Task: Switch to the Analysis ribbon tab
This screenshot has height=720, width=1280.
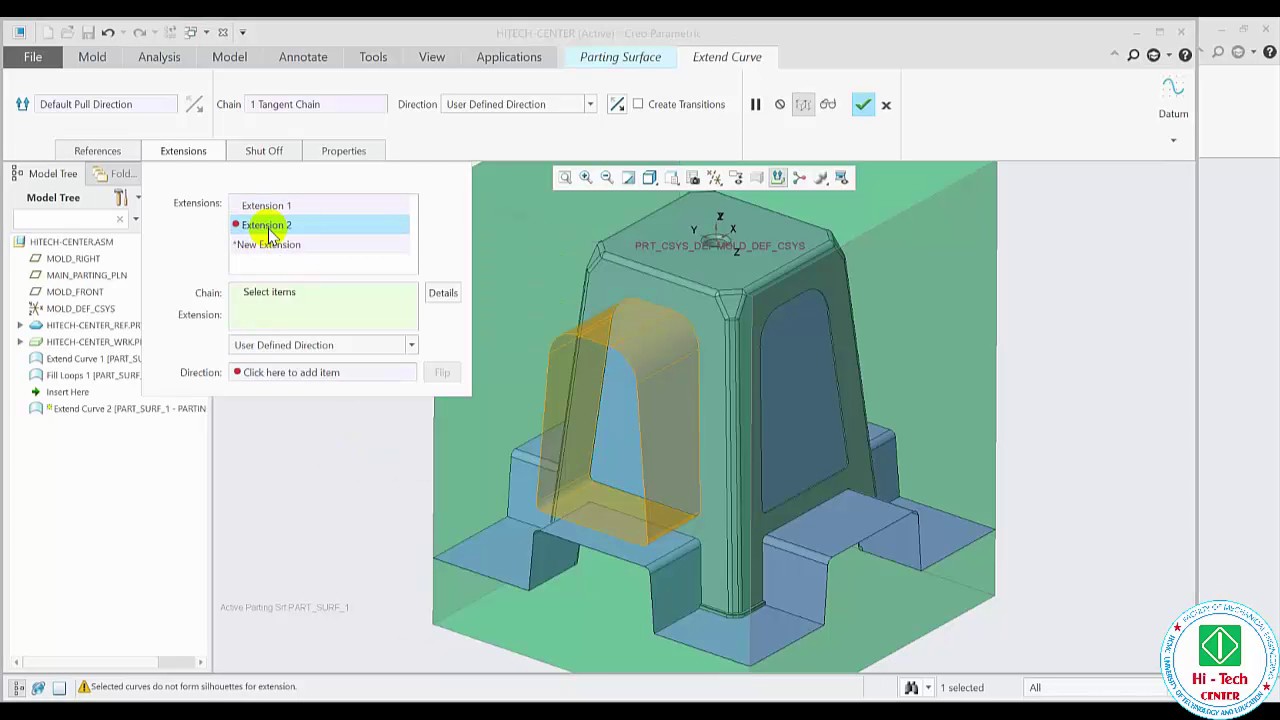Action: click(159, 57)
